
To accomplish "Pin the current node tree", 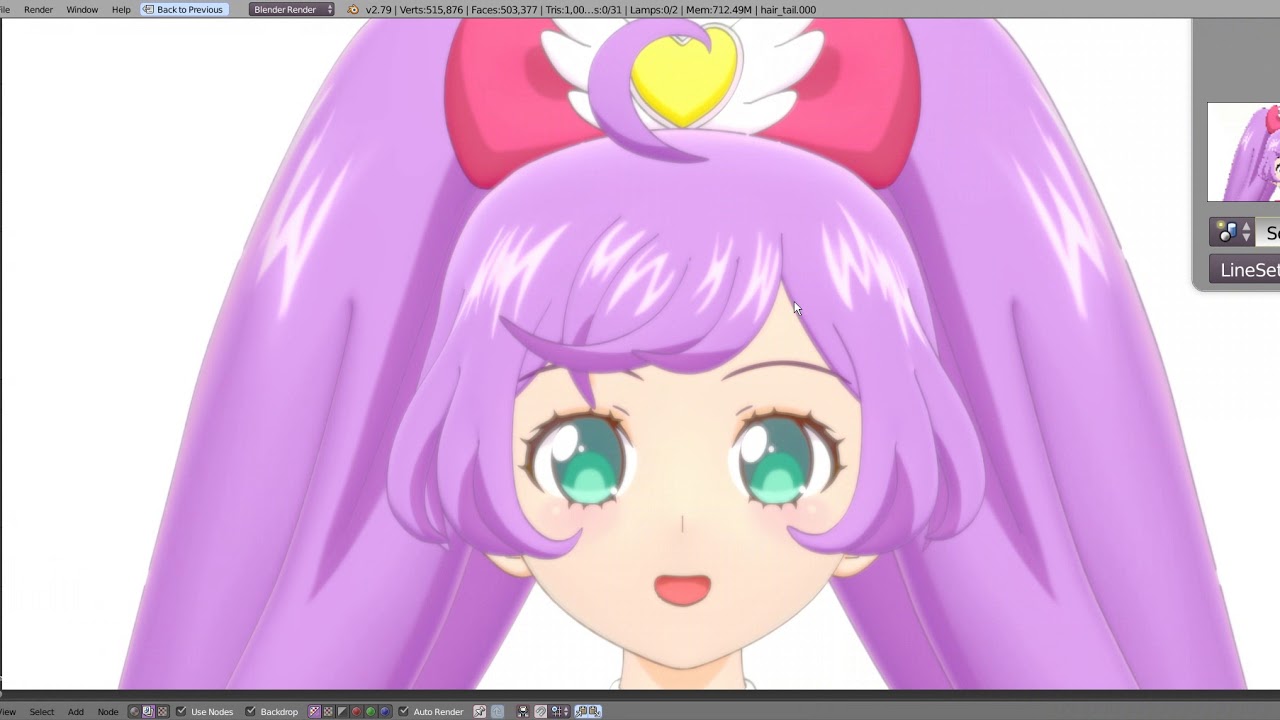I will (480, 712).
